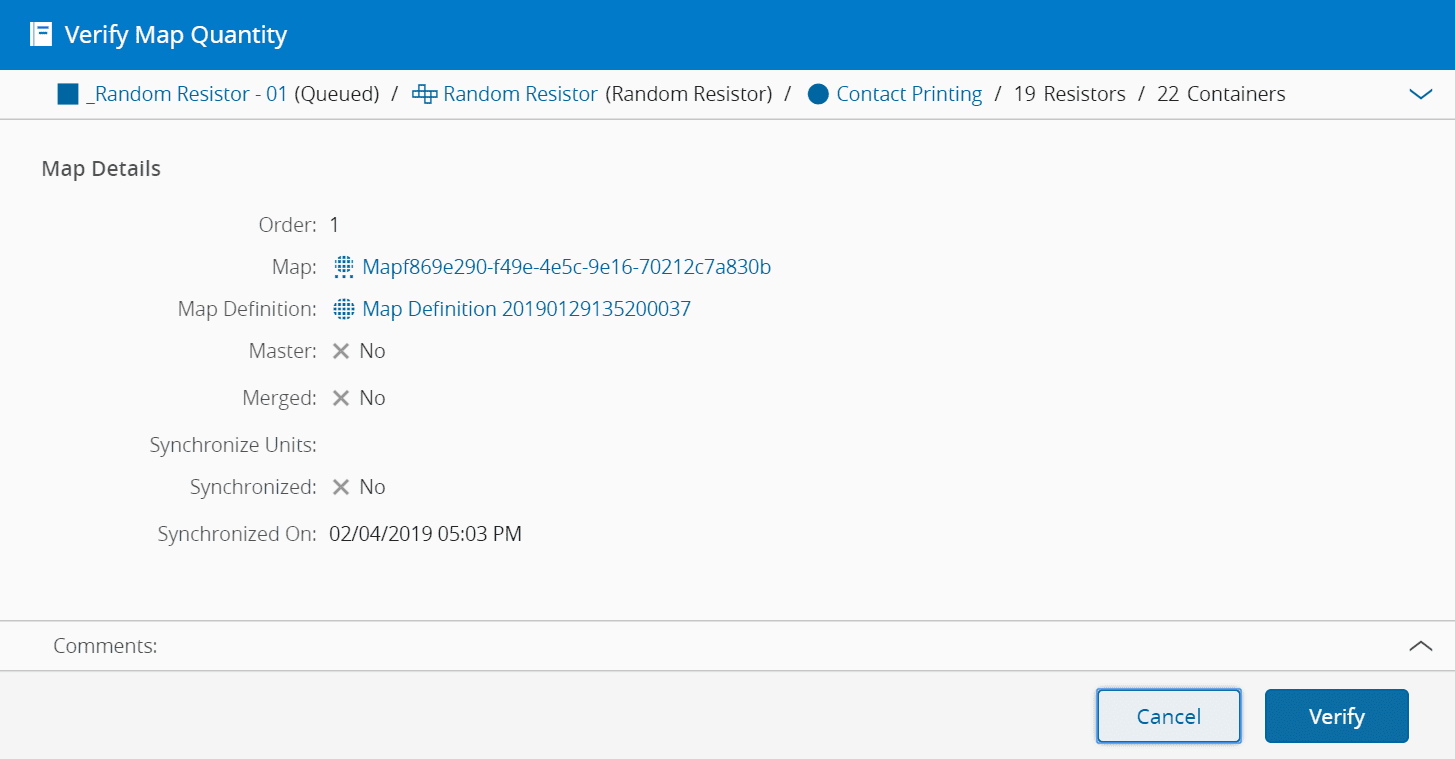
Task: Open Map Definition 20190129135200037 link
Action: [526, 309]
